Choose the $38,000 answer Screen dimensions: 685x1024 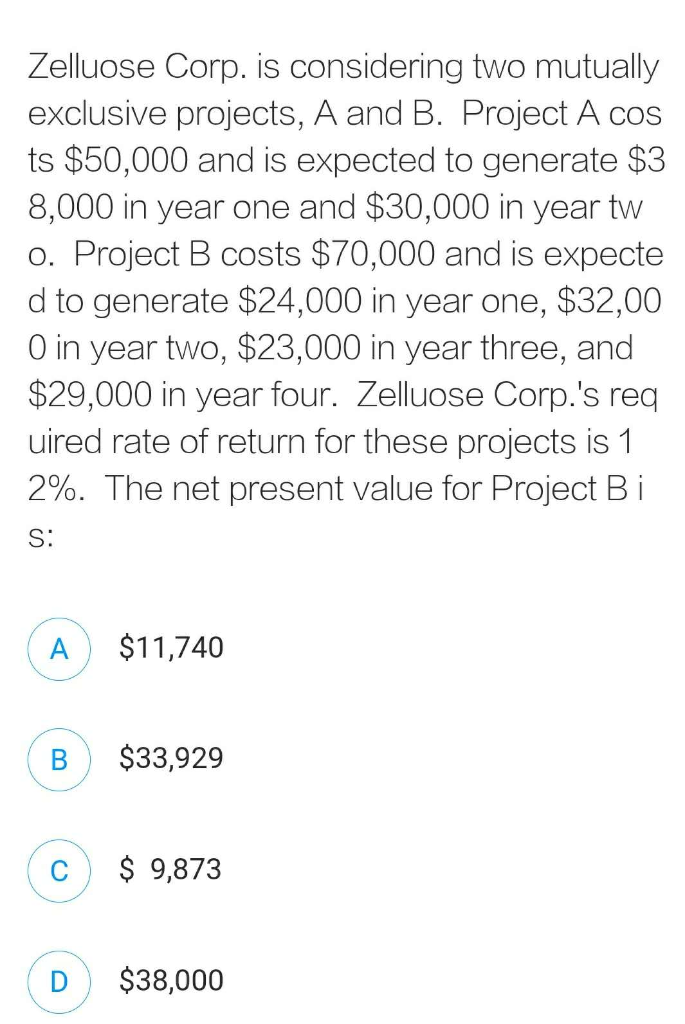(x=171, y=982)
